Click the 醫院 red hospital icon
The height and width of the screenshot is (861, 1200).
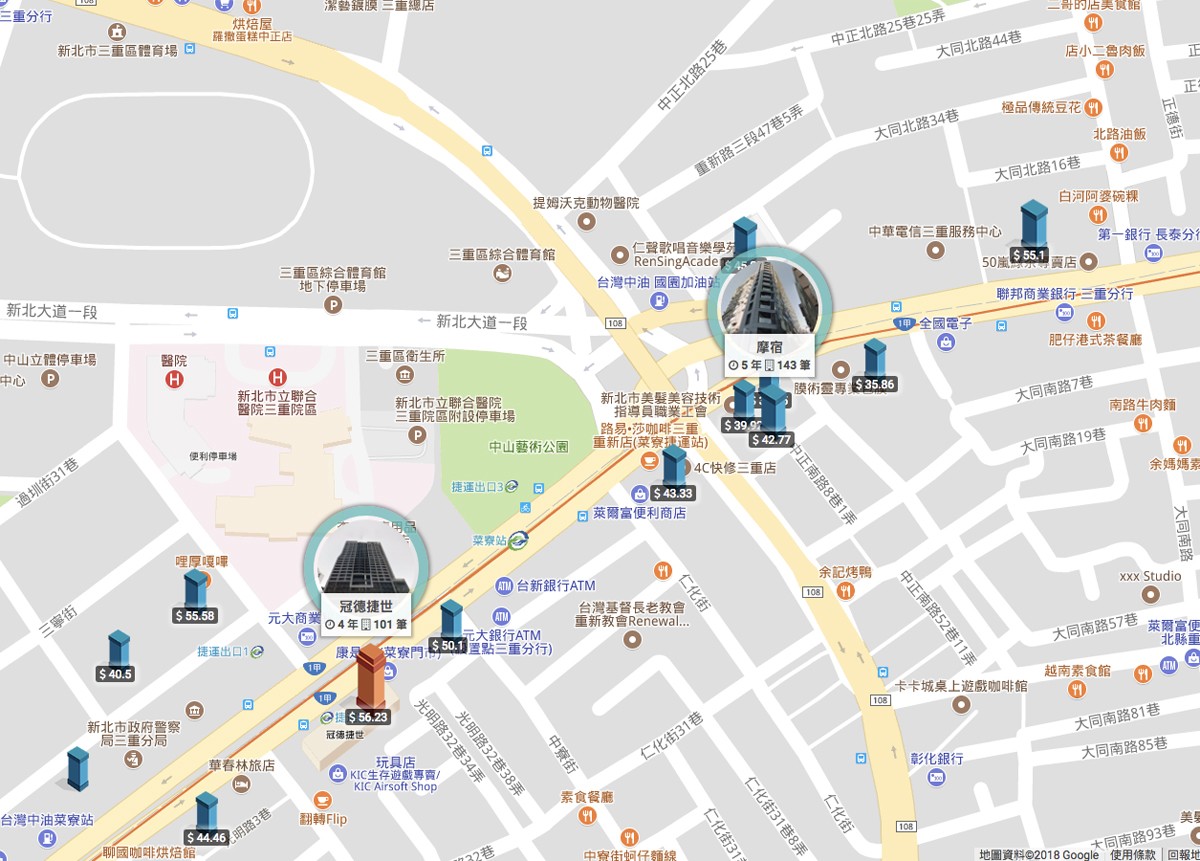pos(174,379)
